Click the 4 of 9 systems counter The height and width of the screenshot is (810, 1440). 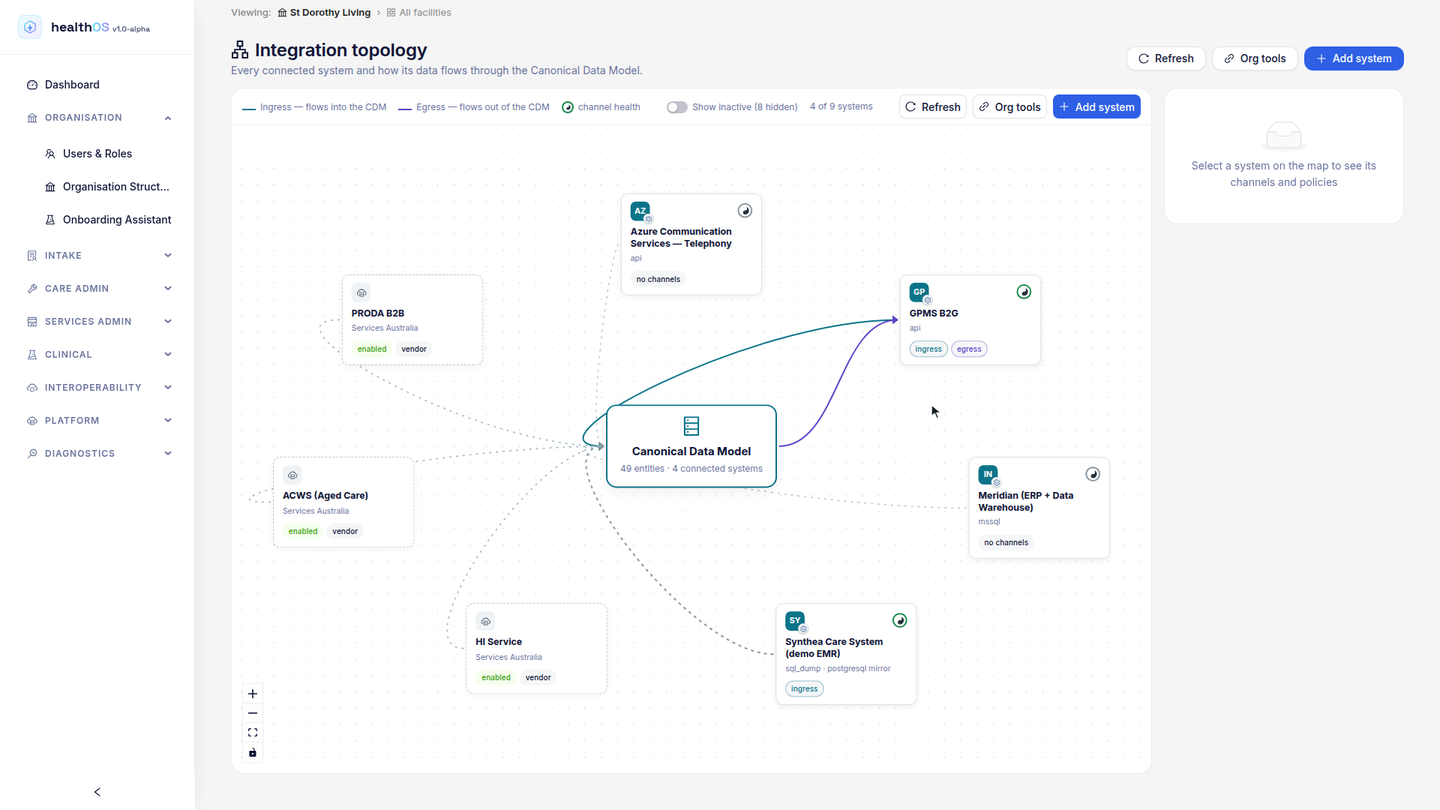point(841,107)
